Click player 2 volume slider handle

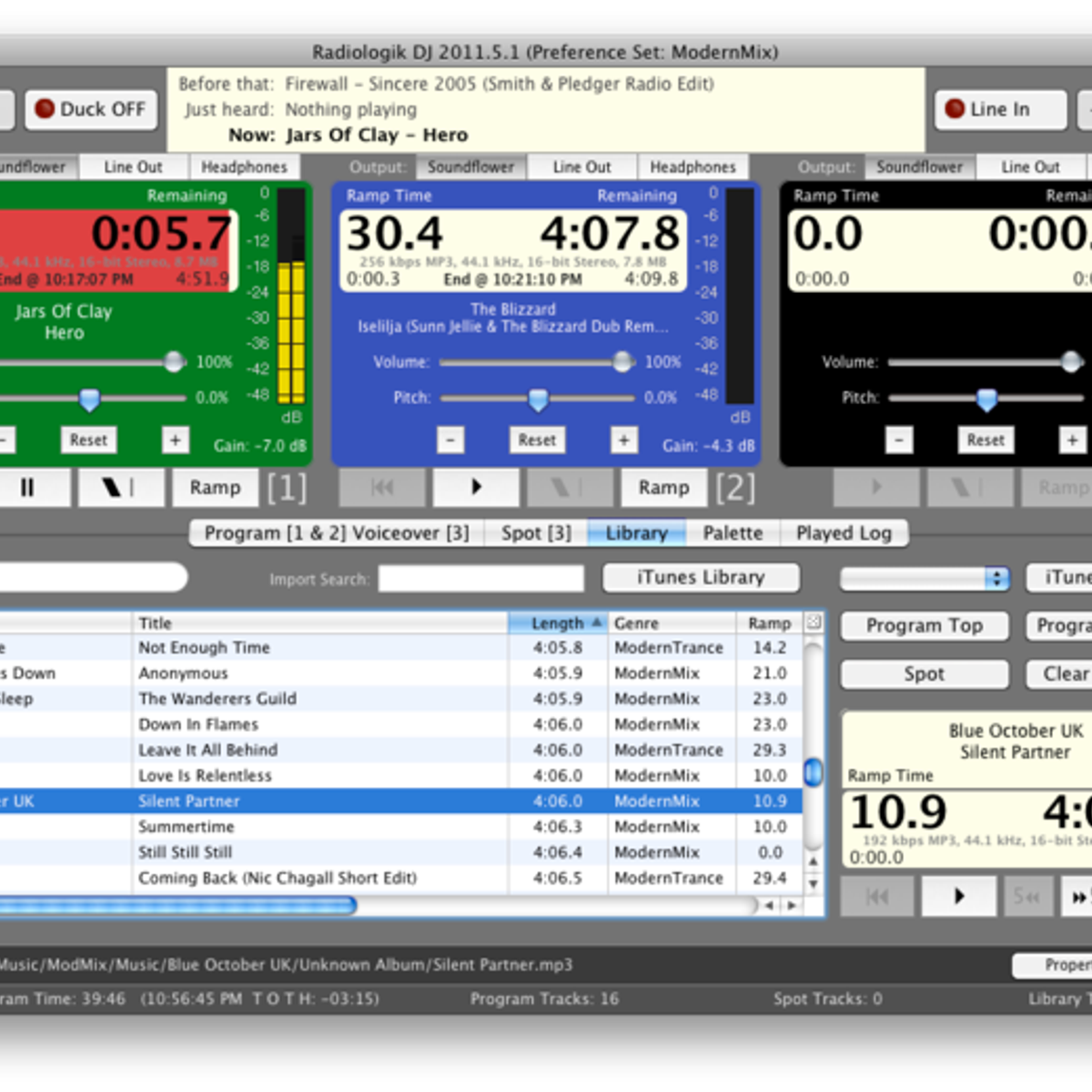pos(623,362)
